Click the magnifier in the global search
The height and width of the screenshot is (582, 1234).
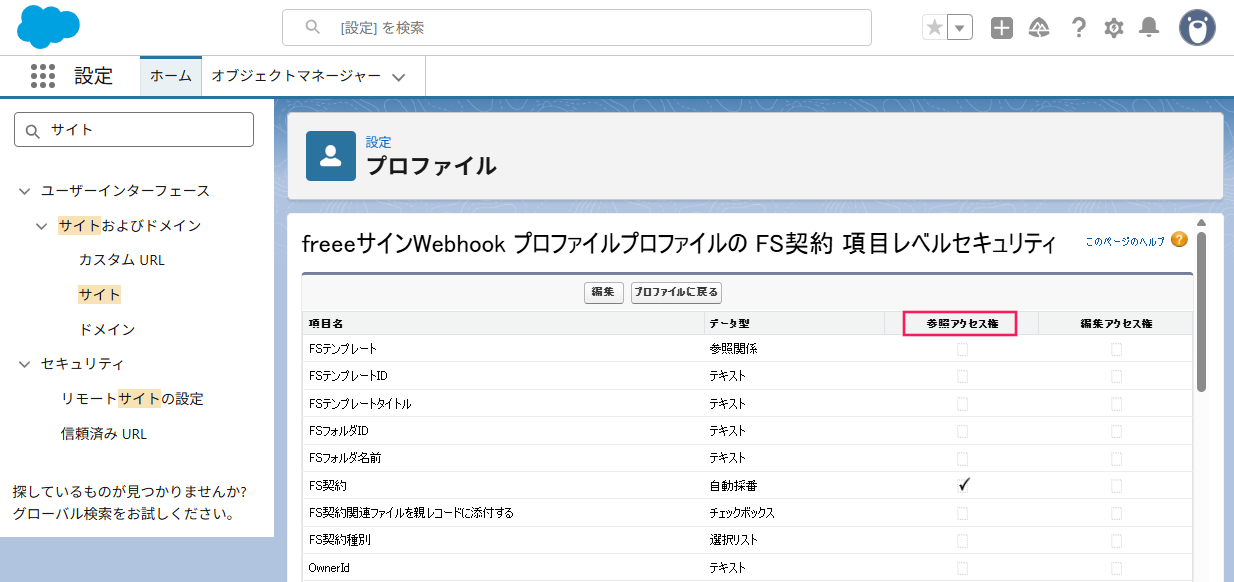pyautogui.click(x=313, y=28)
